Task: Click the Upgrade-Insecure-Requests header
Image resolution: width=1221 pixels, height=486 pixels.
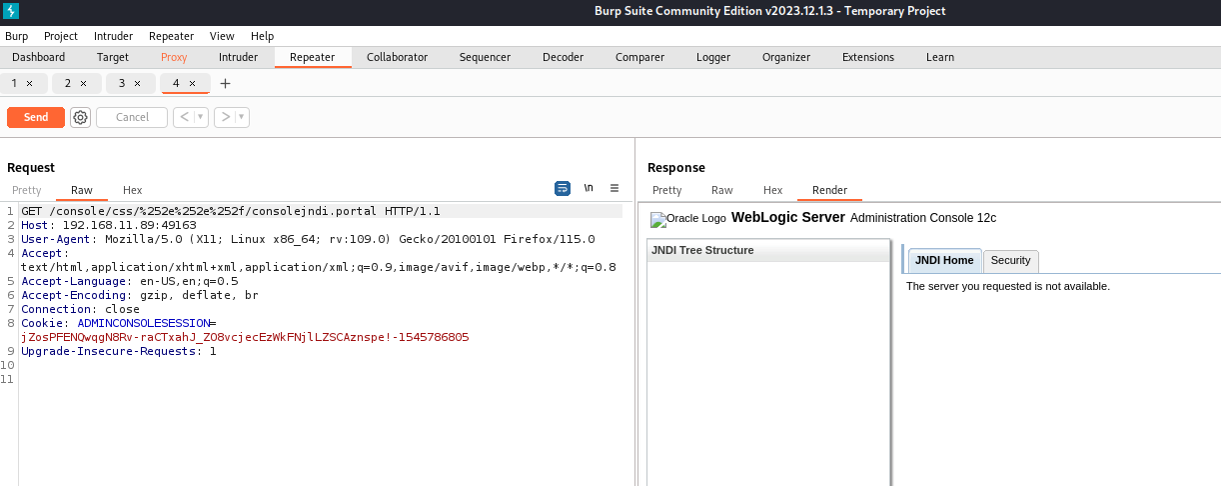Action: (119, 351)
